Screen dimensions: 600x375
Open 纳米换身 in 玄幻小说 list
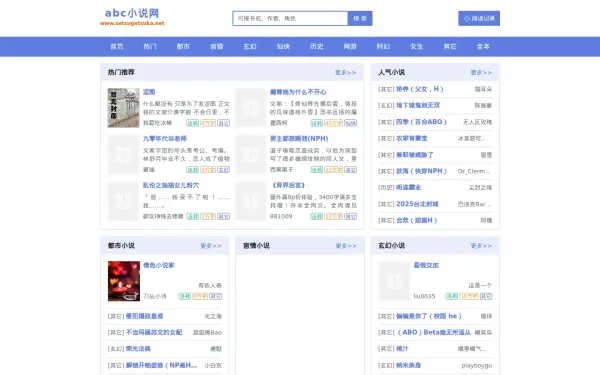(409, 365)
